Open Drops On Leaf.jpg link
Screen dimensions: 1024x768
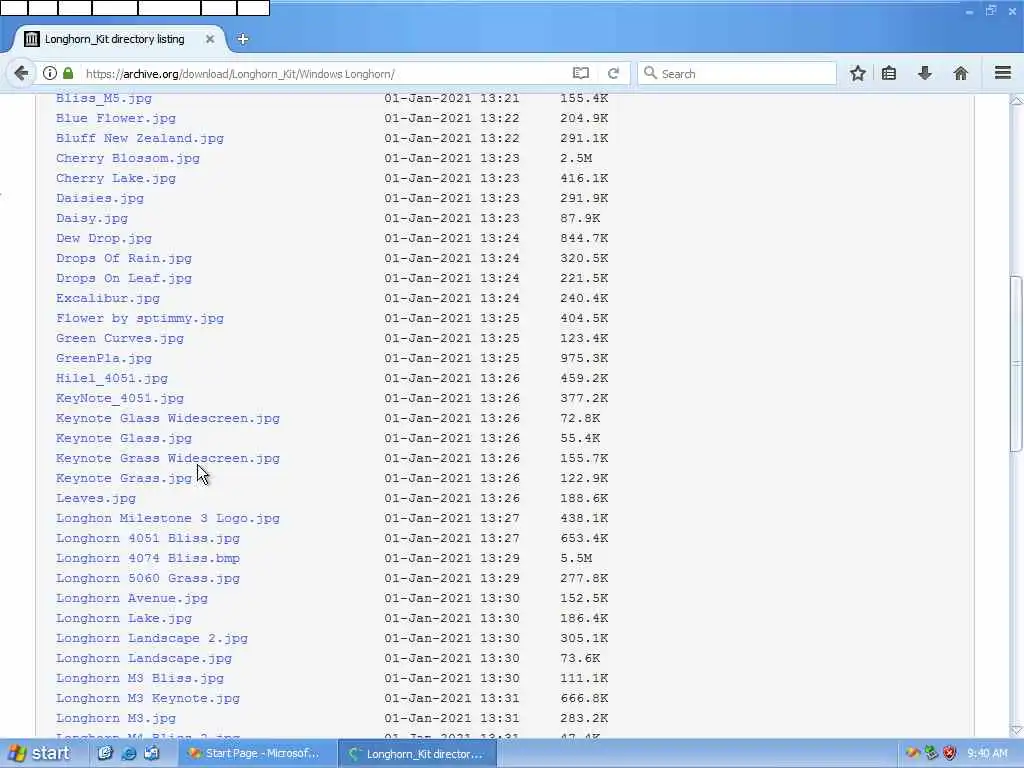[x=124, y=278]
